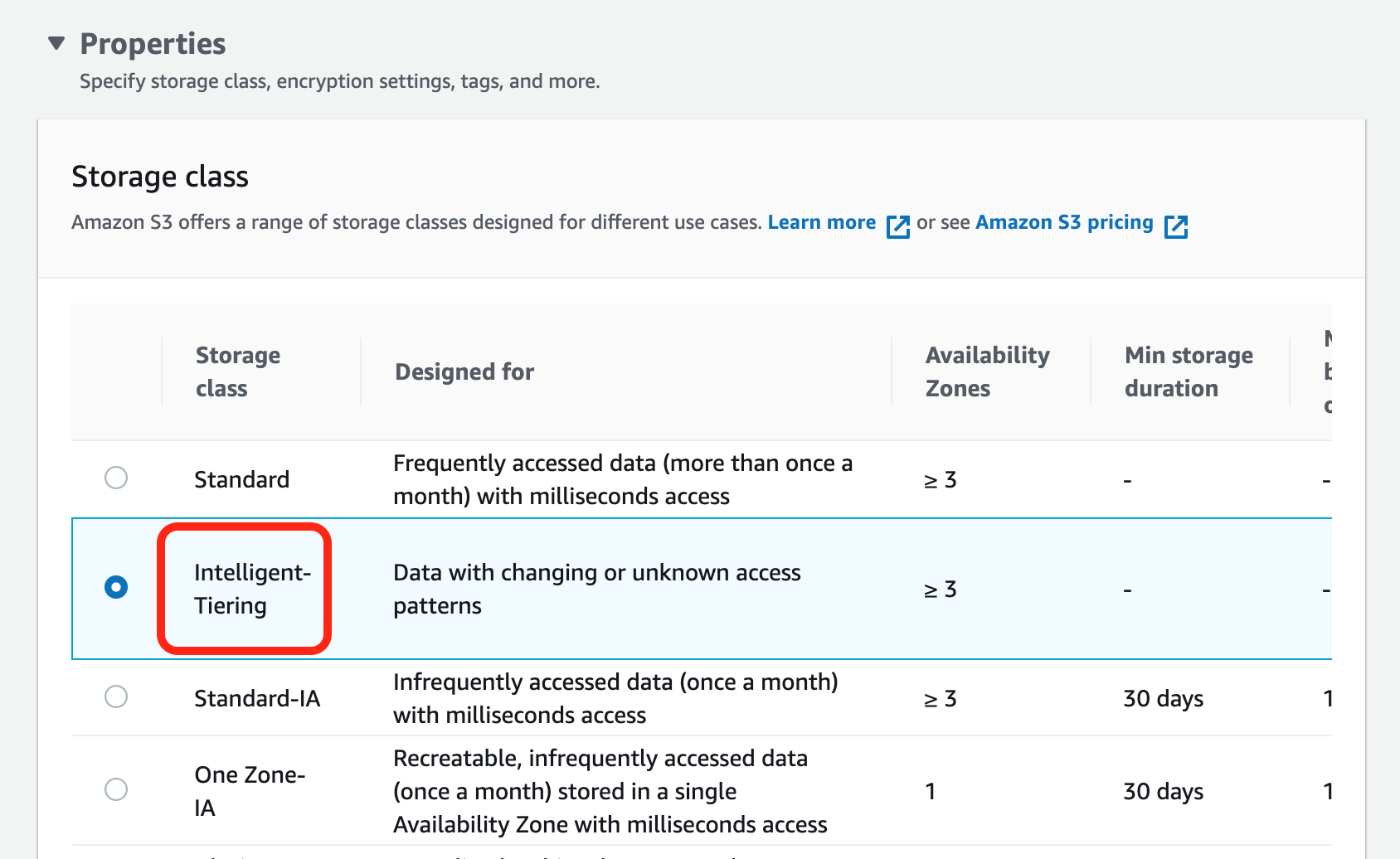
Task: Click the Standard storage class name
Action: click(x=241, y=479)
